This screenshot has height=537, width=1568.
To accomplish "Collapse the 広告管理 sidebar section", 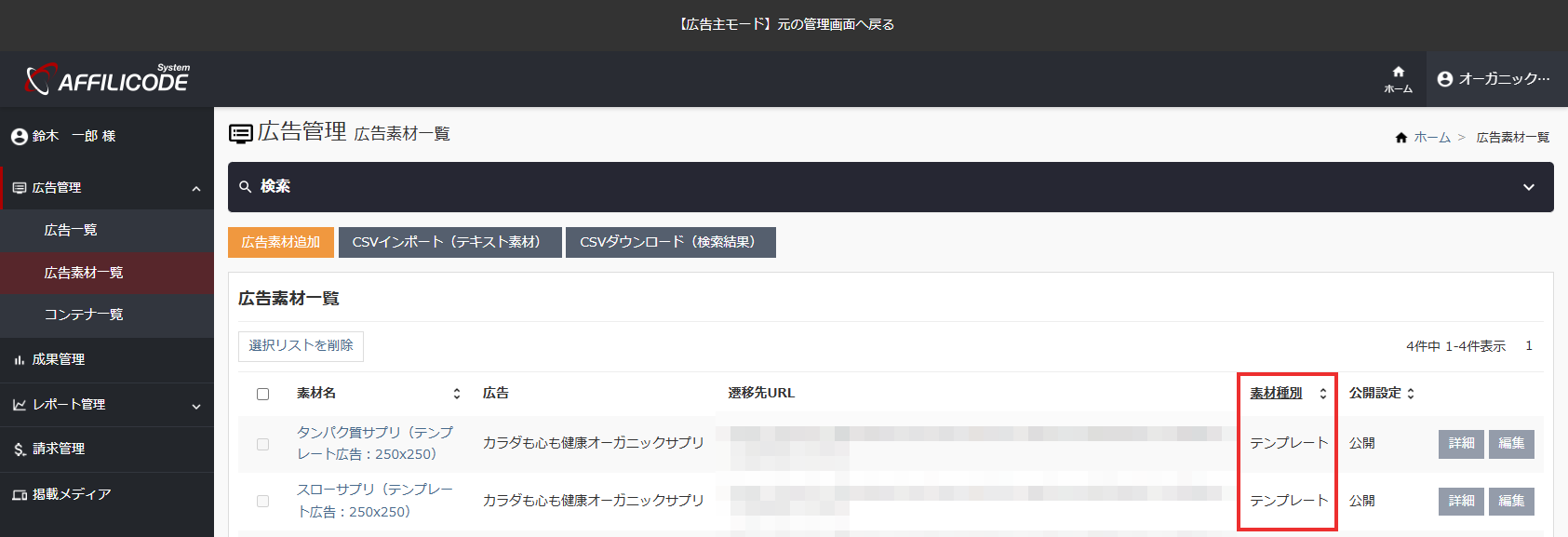I will point(196,189).
